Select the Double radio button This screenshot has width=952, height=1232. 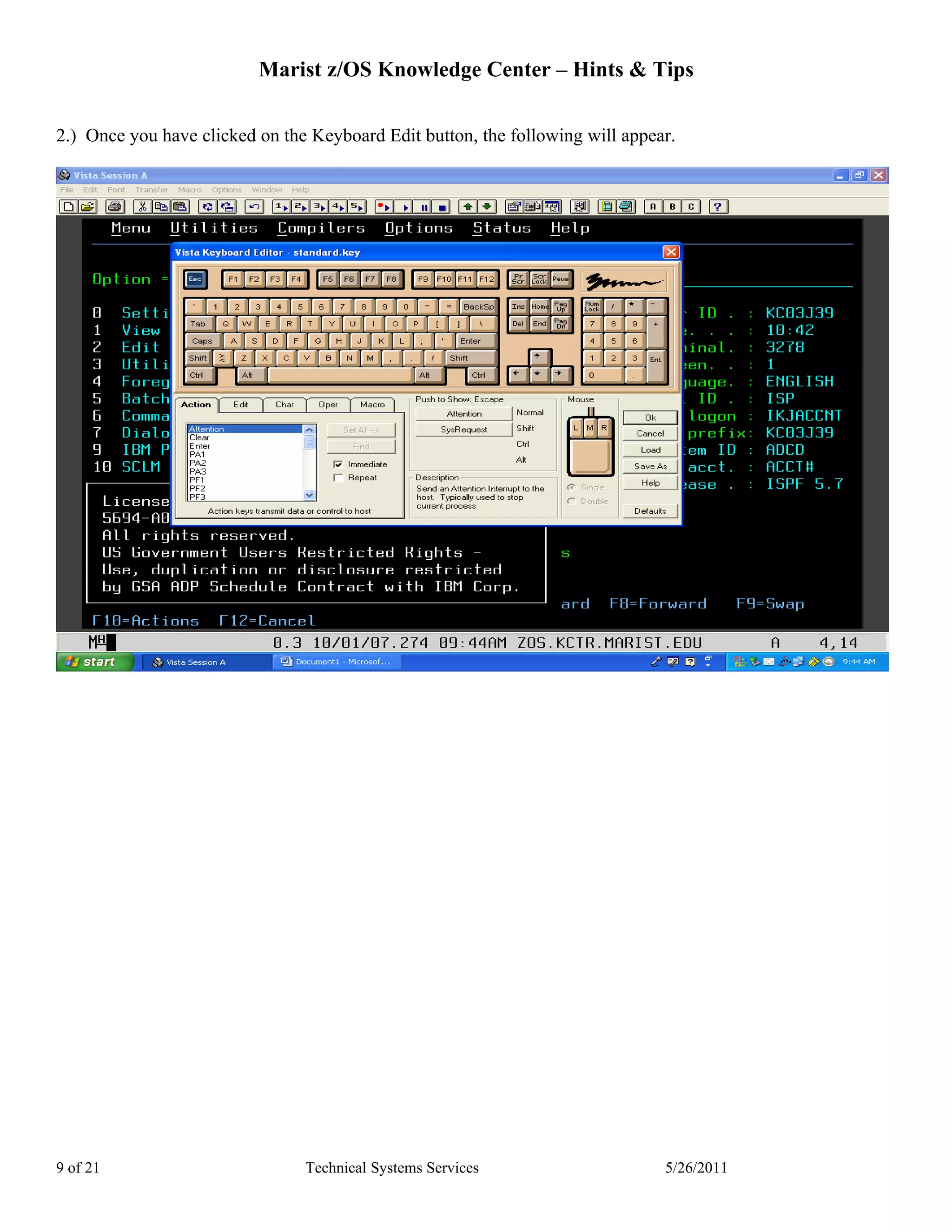[x=571, y=502]
